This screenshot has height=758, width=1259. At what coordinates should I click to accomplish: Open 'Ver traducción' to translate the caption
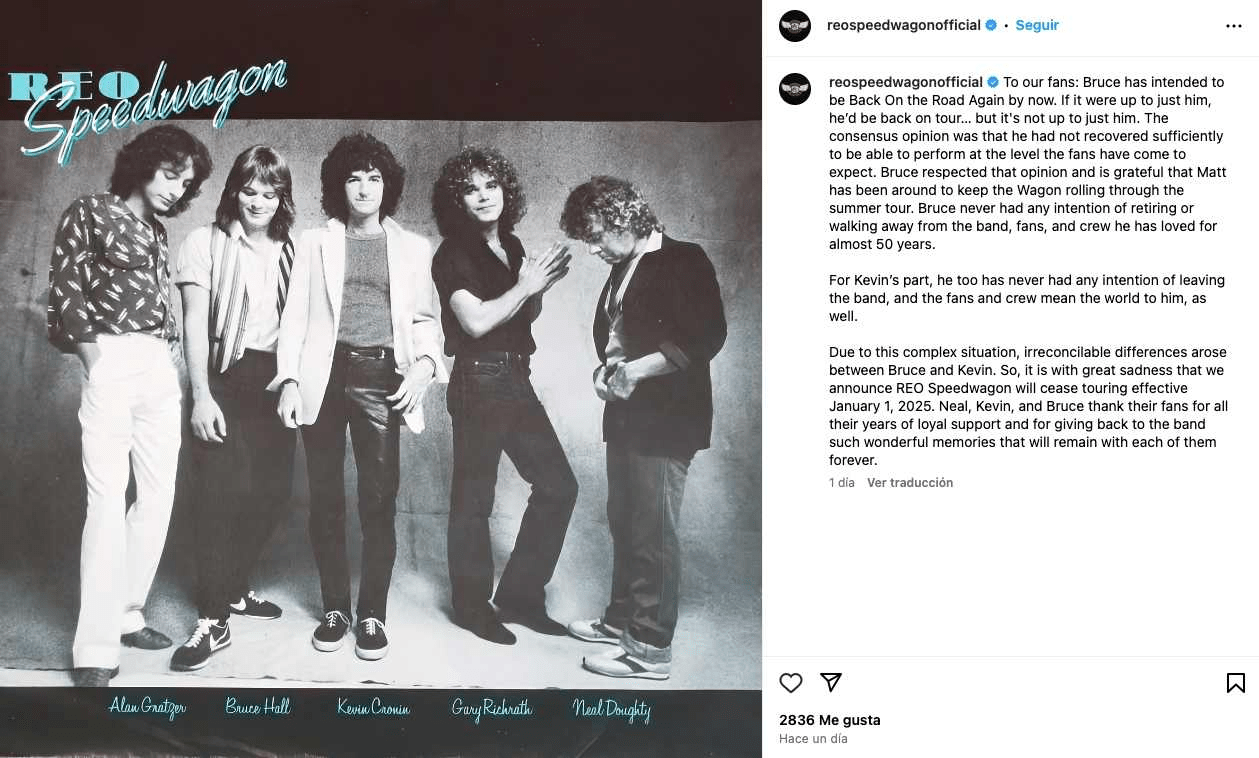(x=909, y=482)
